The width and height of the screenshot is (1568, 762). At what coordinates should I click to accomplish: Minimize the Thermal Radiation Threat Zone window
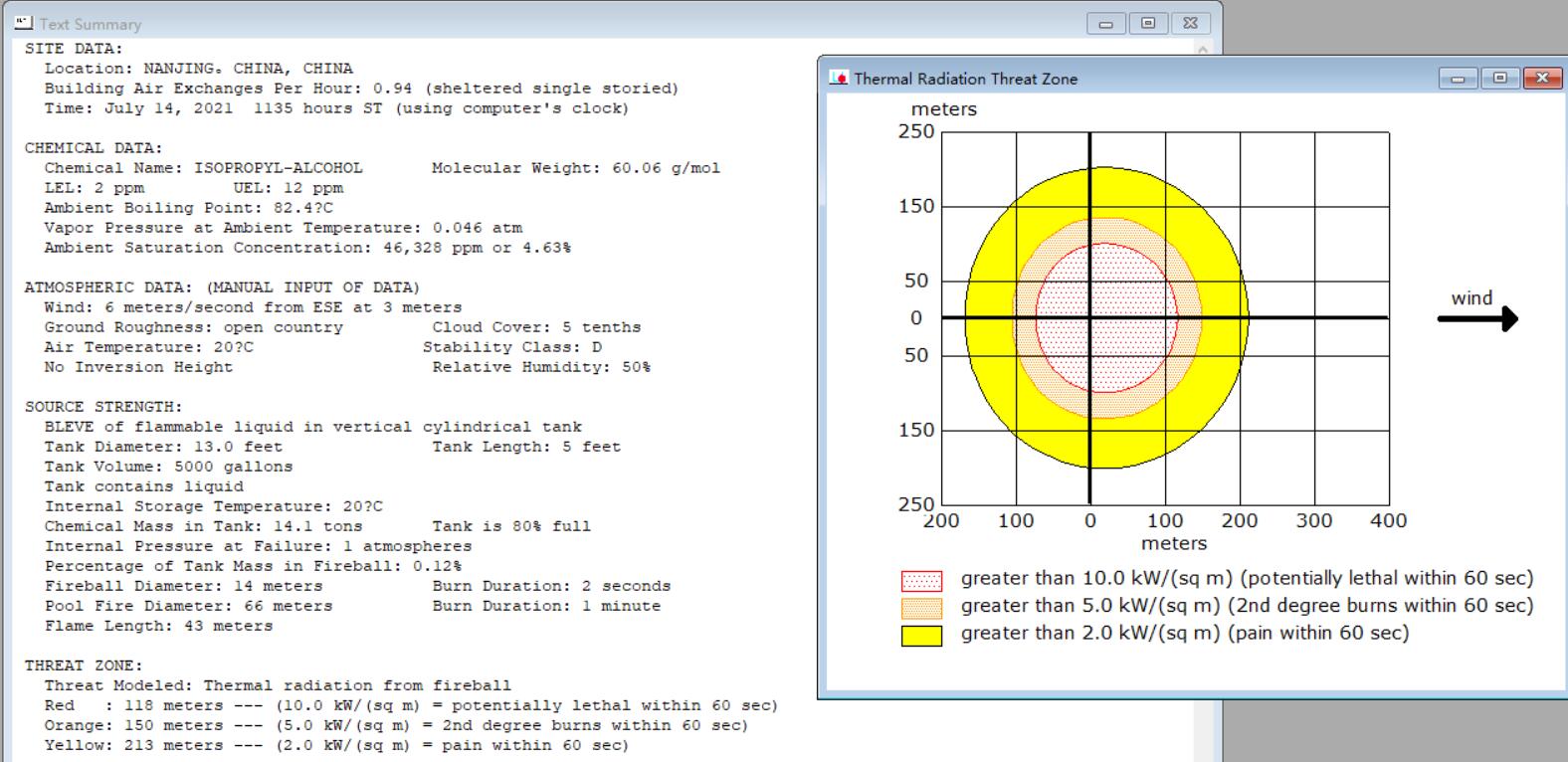click(1458, 78)
